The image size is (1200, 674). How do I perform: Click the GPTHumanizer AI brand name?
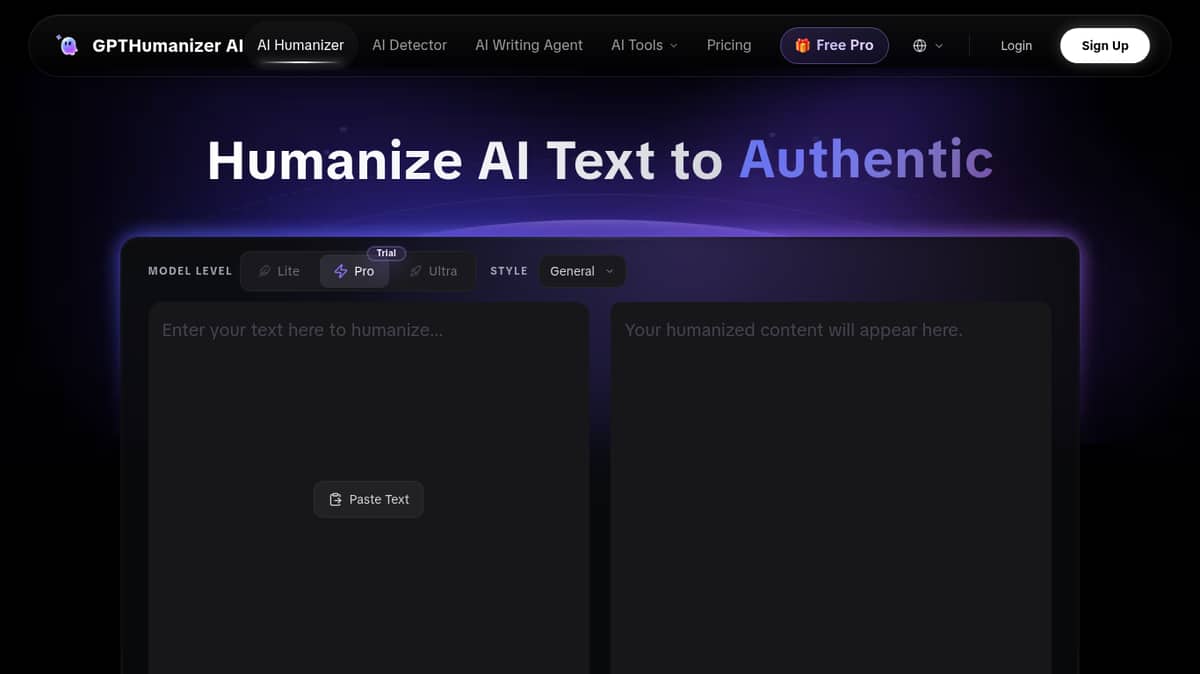coord(168,45)
